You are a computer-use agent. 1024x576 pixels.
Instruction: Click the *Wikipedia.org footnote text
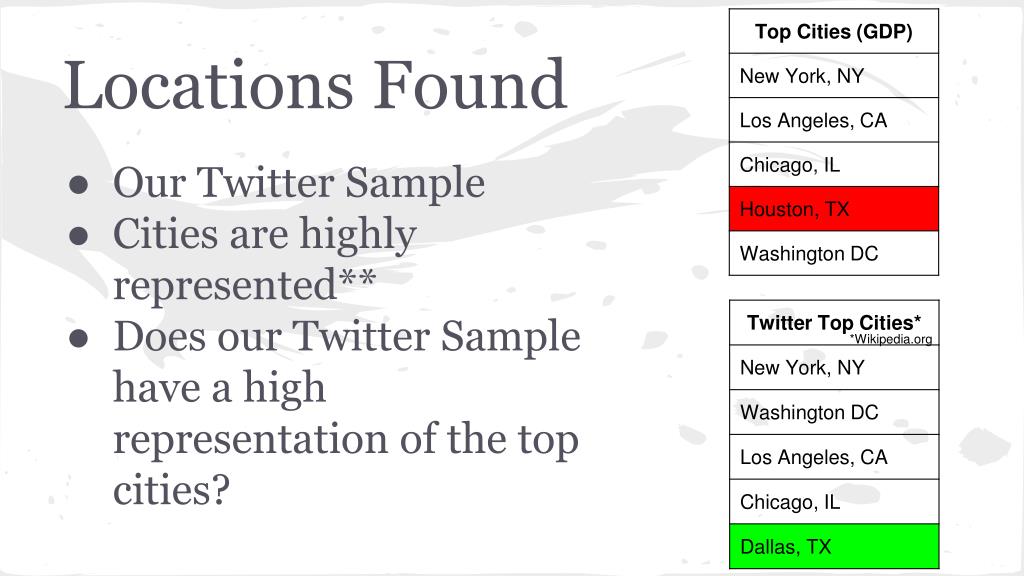point(891,339)
